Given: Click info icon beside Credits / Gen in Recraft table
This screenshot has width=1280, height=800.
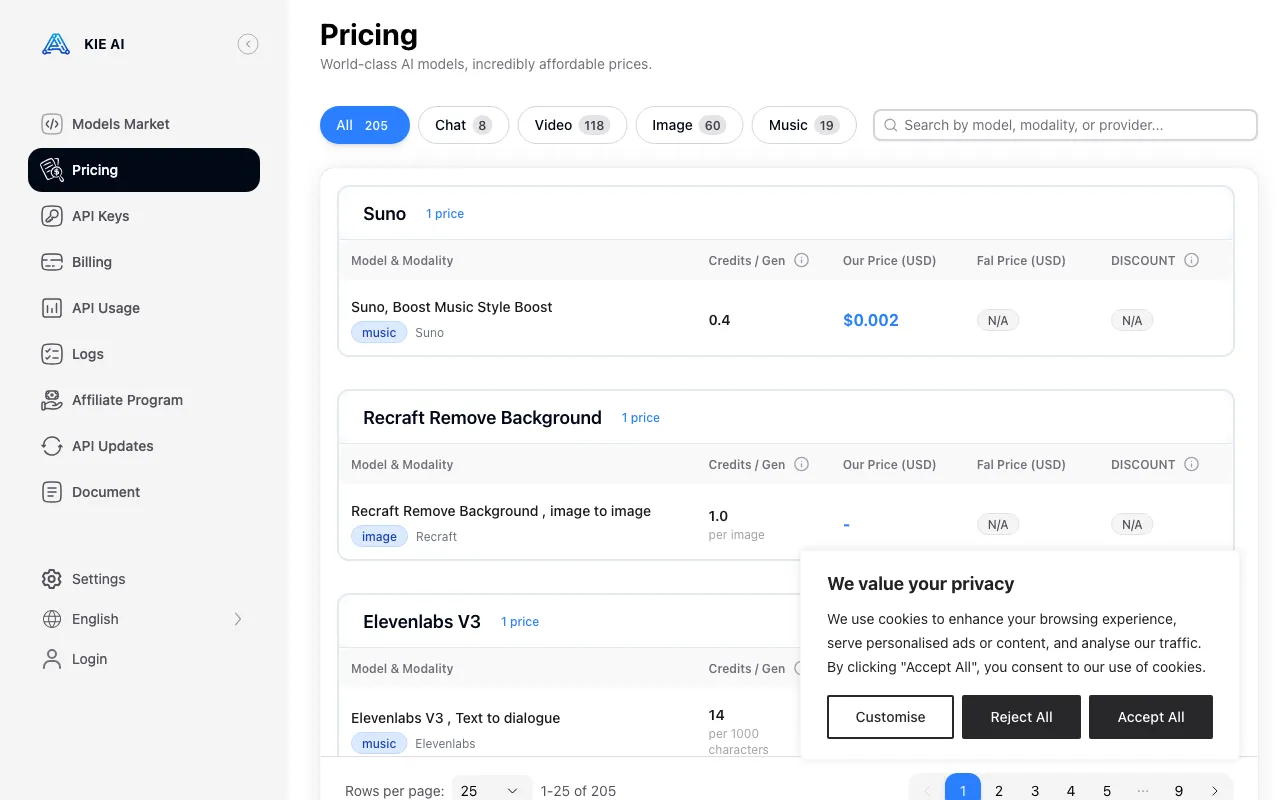Looking at the screenshot, I should click(x=801, y=464).
